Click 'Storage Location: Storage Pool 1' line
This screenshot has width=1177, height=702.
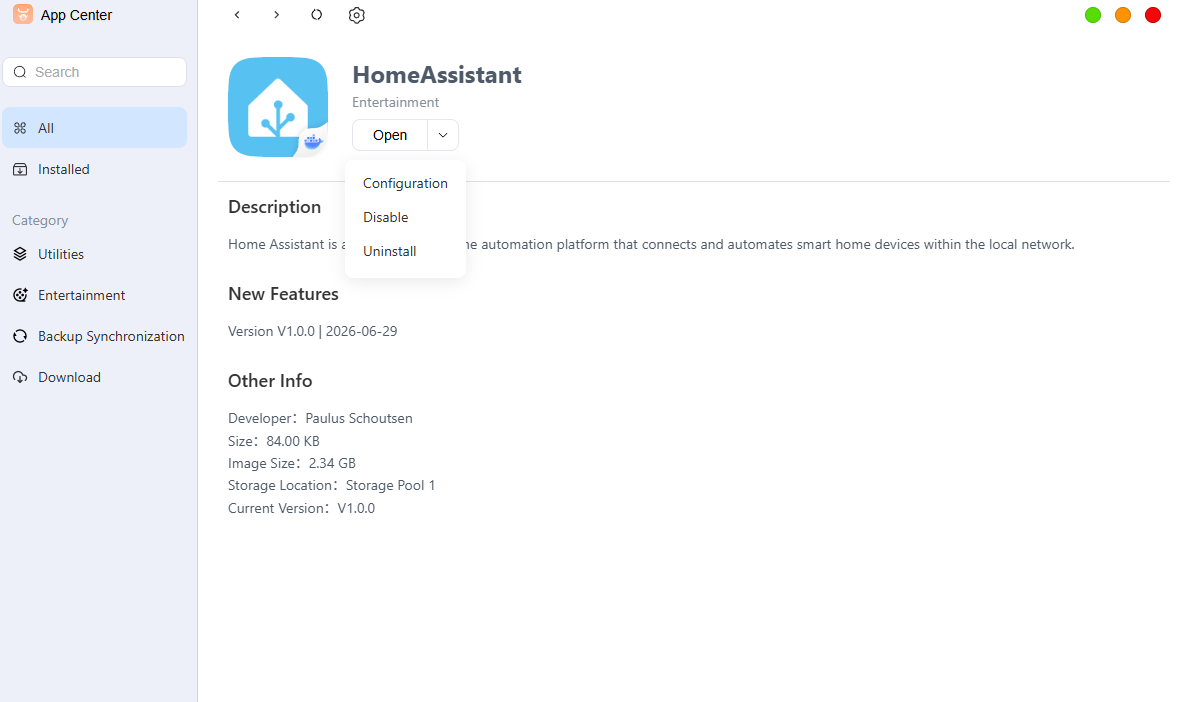[x=332, y=486]
